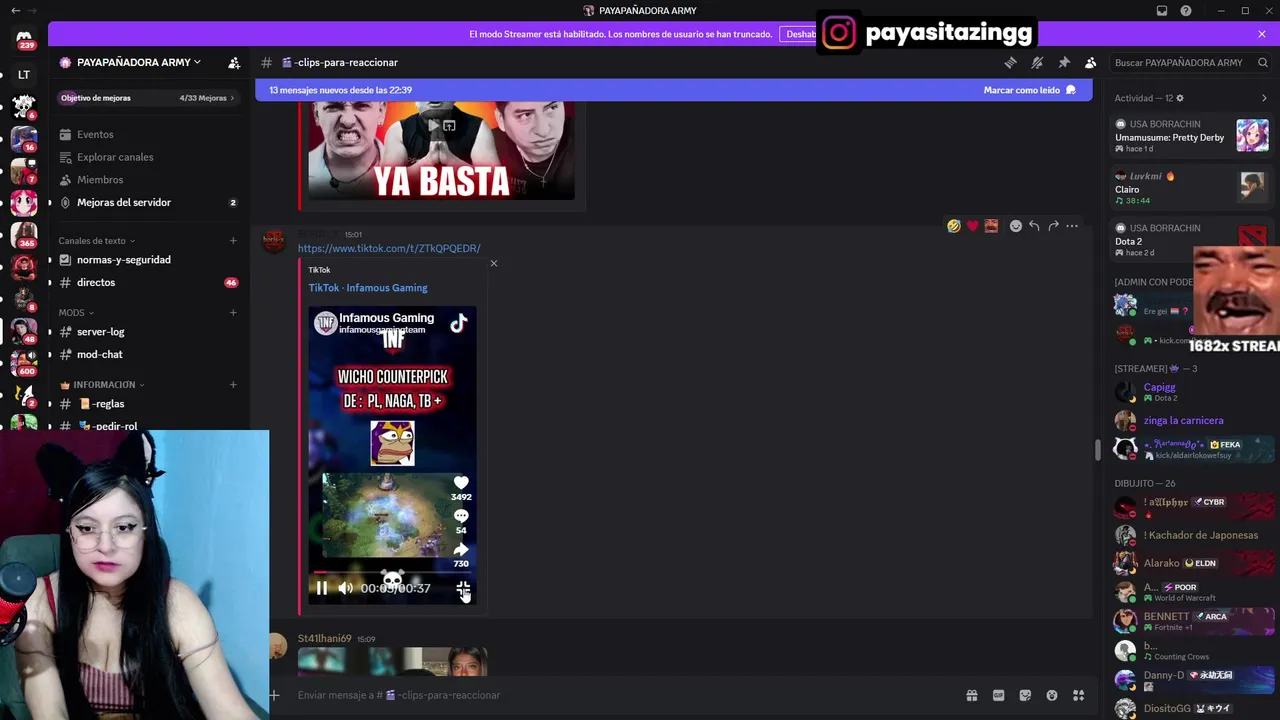Open Actividad settings gear icon

[x=1180, y=98]
